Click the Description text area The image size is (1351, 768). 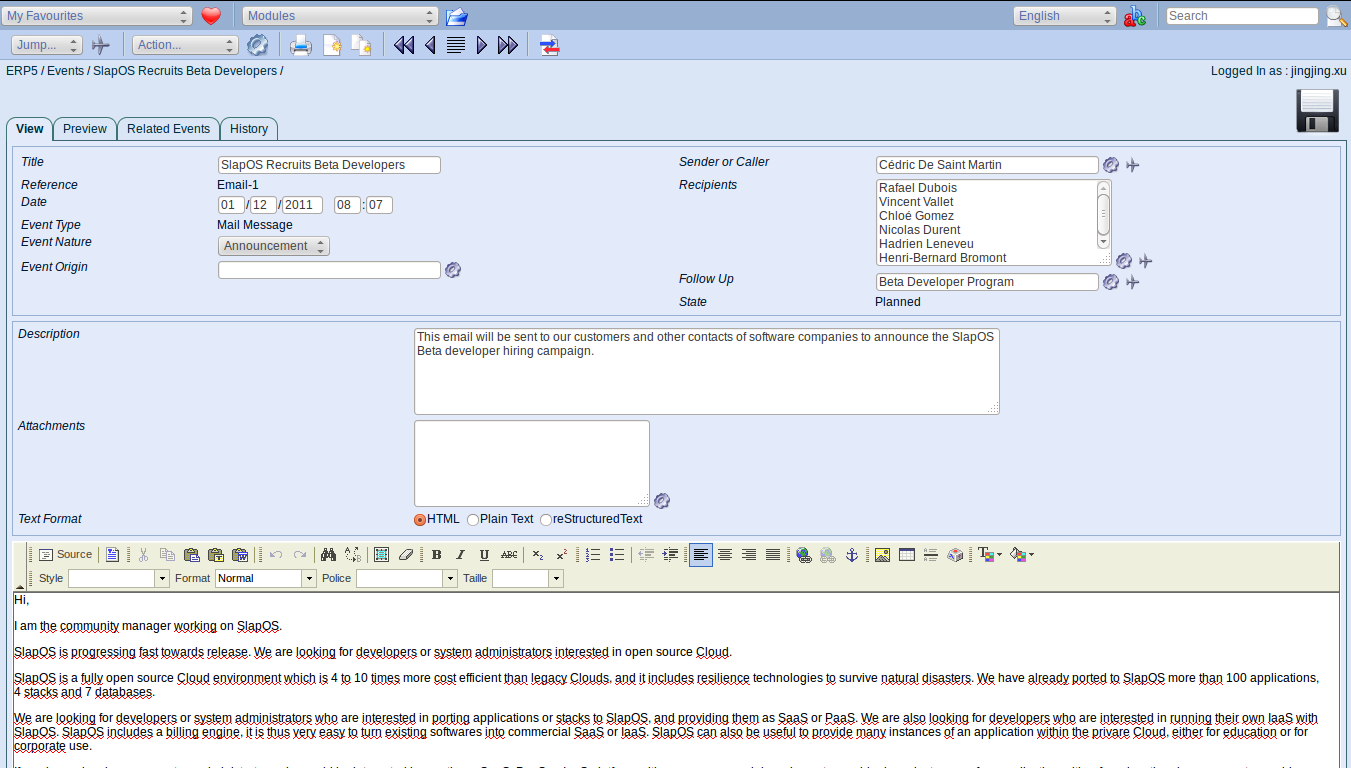pos(707,371)
